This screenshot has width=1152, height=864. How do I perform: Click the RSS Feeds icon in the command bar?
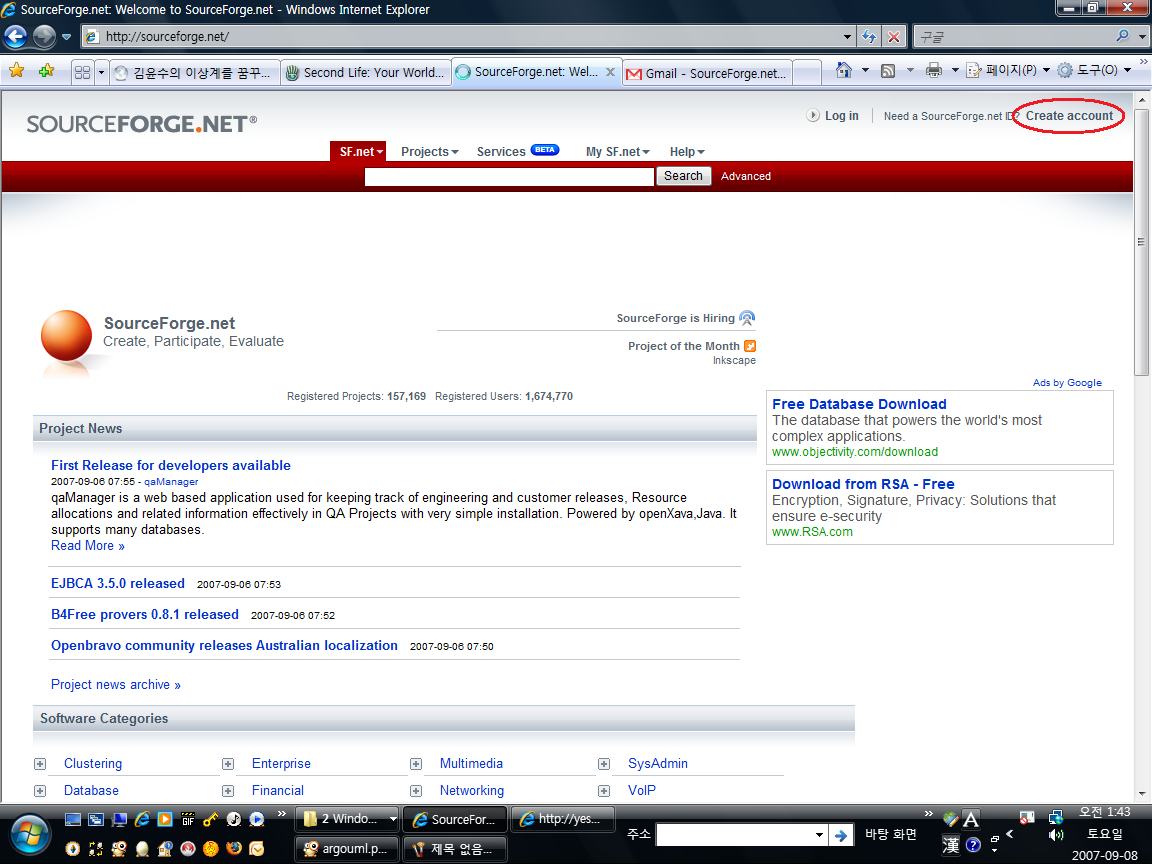pos(888,71)
